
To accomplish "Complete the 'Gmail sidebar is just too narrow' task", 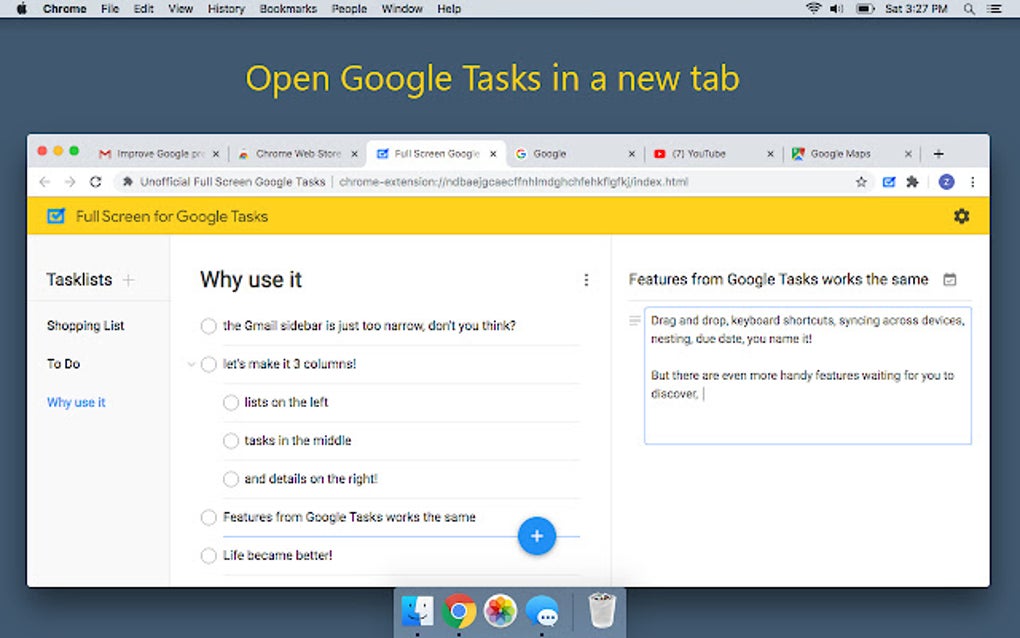I will click(208, 326).
